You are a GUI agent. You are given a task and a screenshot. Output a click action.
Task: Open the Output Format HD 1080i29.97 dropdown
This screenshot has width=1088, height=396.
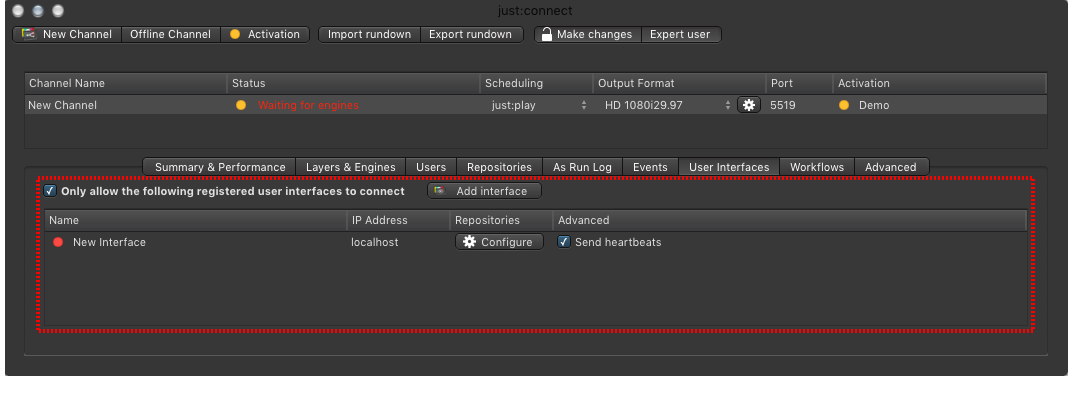pyautogui.click(x=665, y=105)
